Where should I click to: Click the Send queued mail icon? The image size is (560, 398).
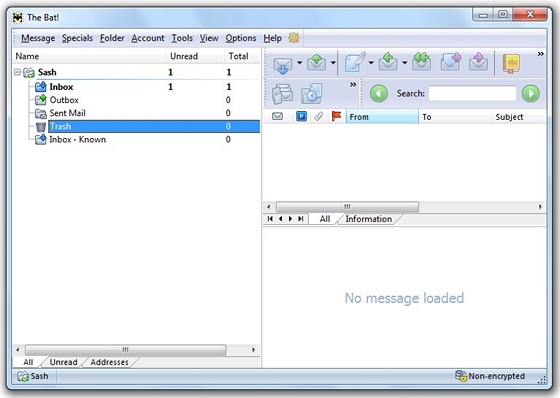click(x=316, y=63)
